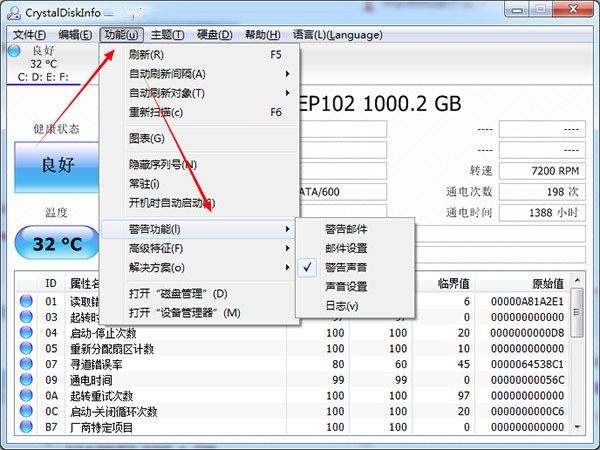Click status orb for attribute 0C
Image resolution: width=600 pixels, height=450 pixels.
point(26,411)
